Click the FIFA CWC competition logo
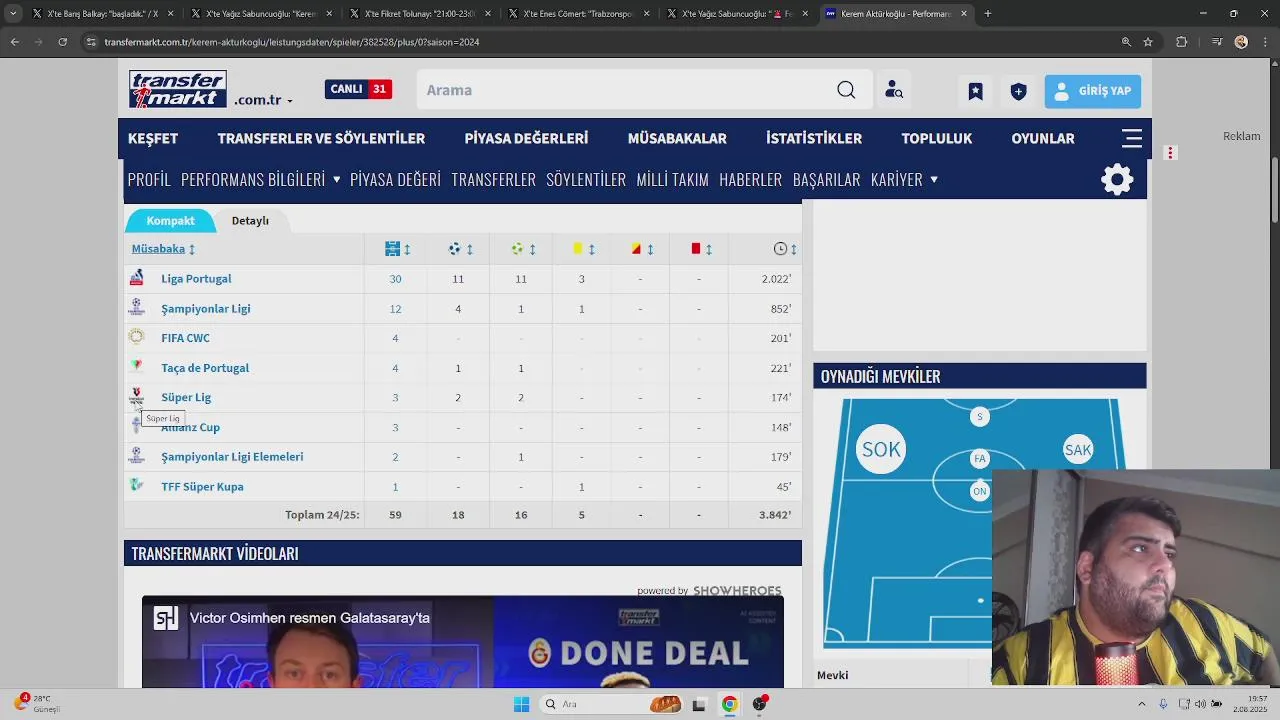Image resolution: width=1280 pixels, height=720 pixels. coord(137,337)
